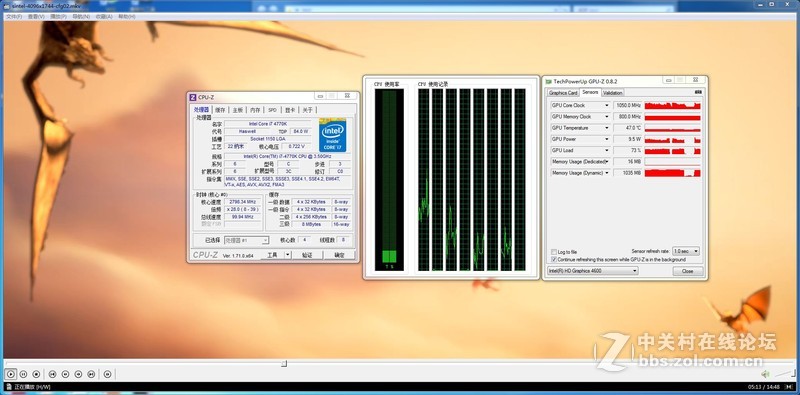The image size is (800, 395).
Task: Expand the GPU Memory Clock sensor dropdown
Action: (607, 117)
